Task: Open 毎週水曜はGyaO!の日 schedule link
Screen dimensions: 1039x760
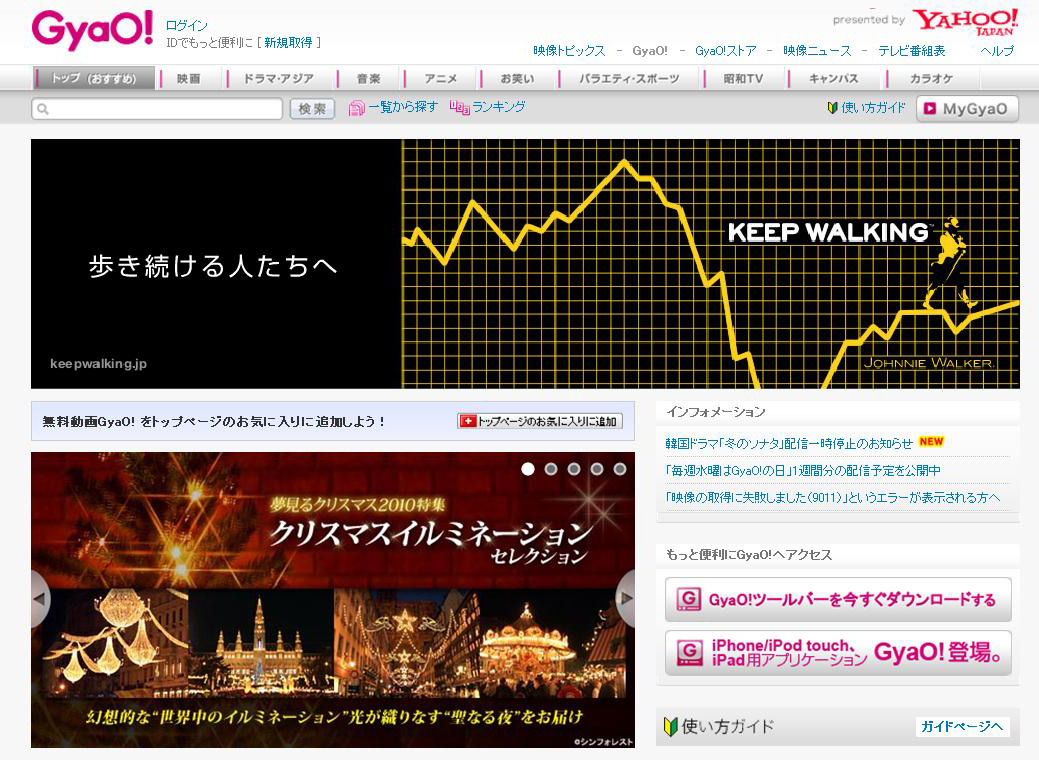Action: [803, 470]
